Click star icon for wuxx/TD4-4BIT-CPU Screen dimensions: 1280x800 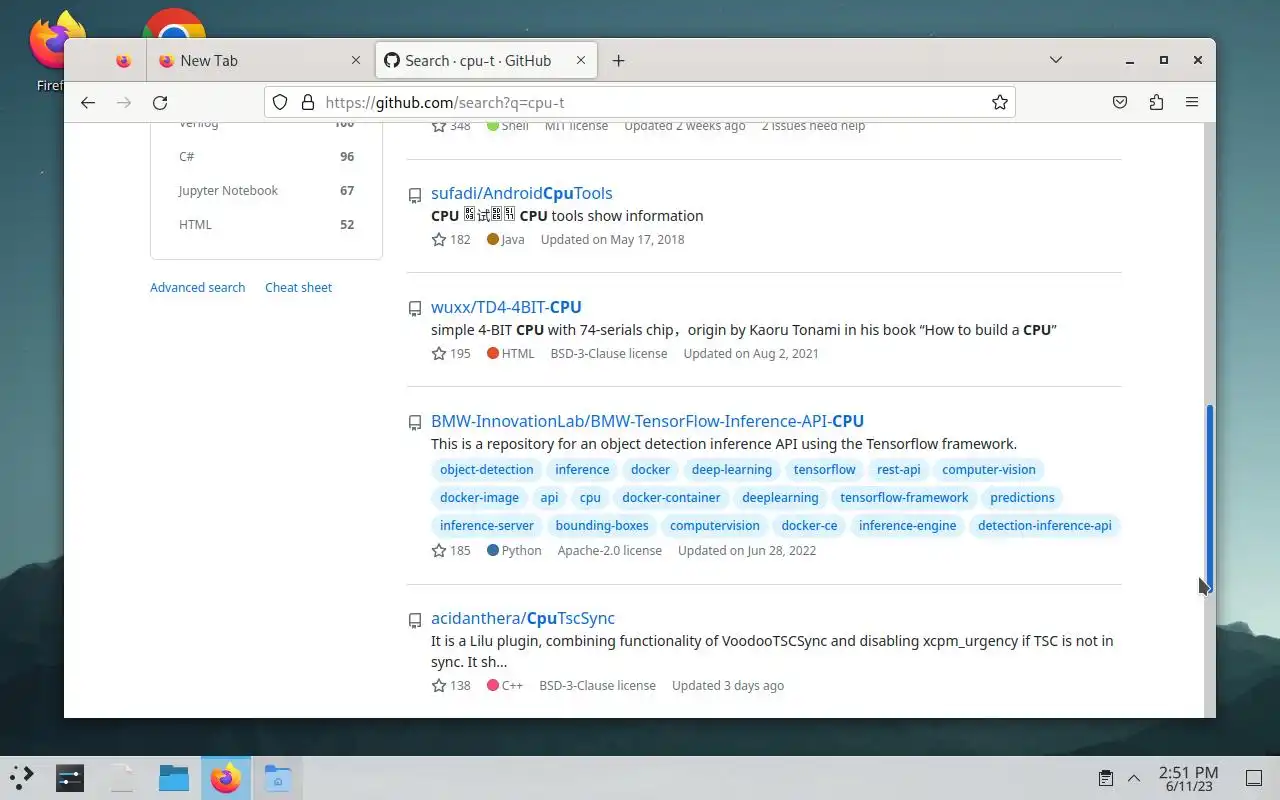tap(438, 353)
